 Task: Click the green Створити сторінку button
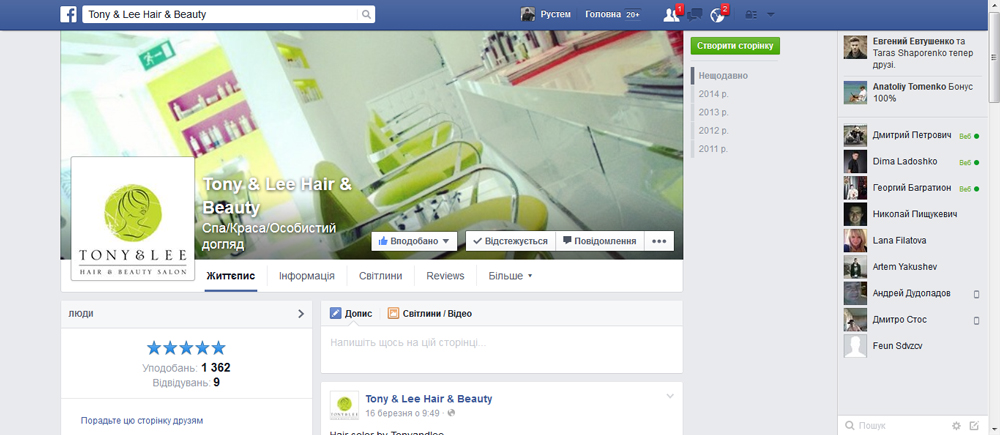coord(735,46)
